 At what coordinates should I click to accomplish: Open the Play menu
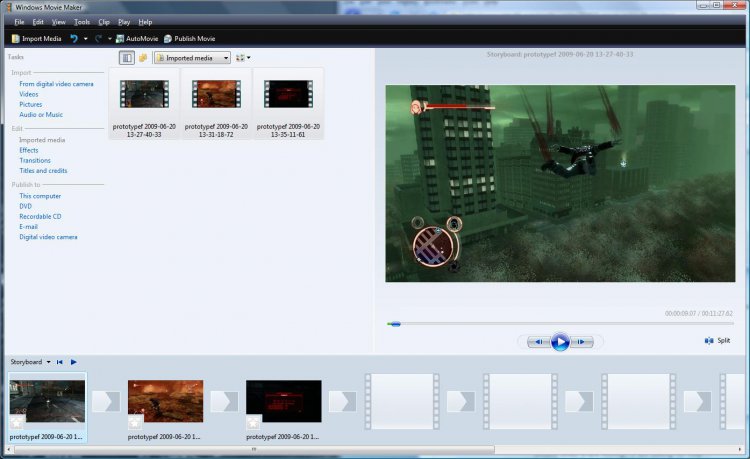pos(124,22)
